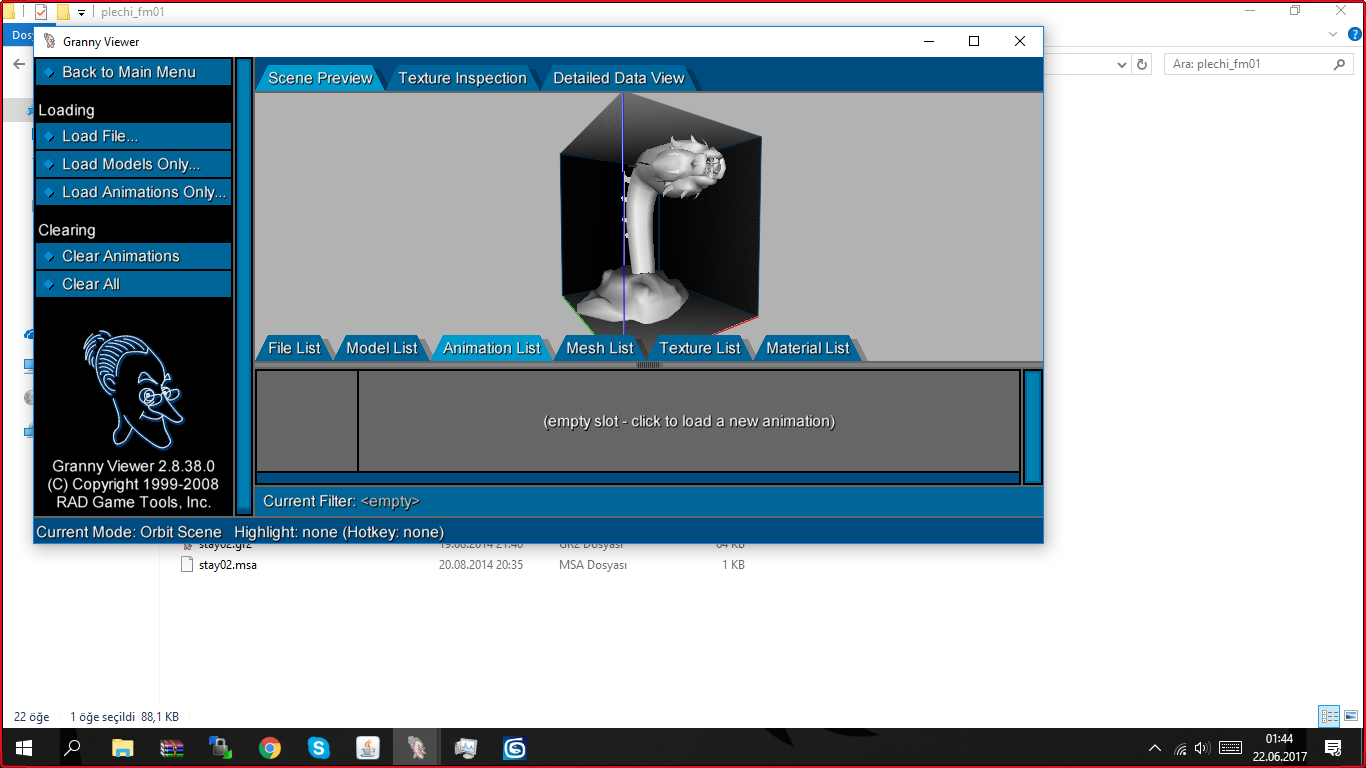Image resolution: width=1366 pixels, height=768 pixels.
Task: Choose Load Models Only...
Action: [133, 164]
